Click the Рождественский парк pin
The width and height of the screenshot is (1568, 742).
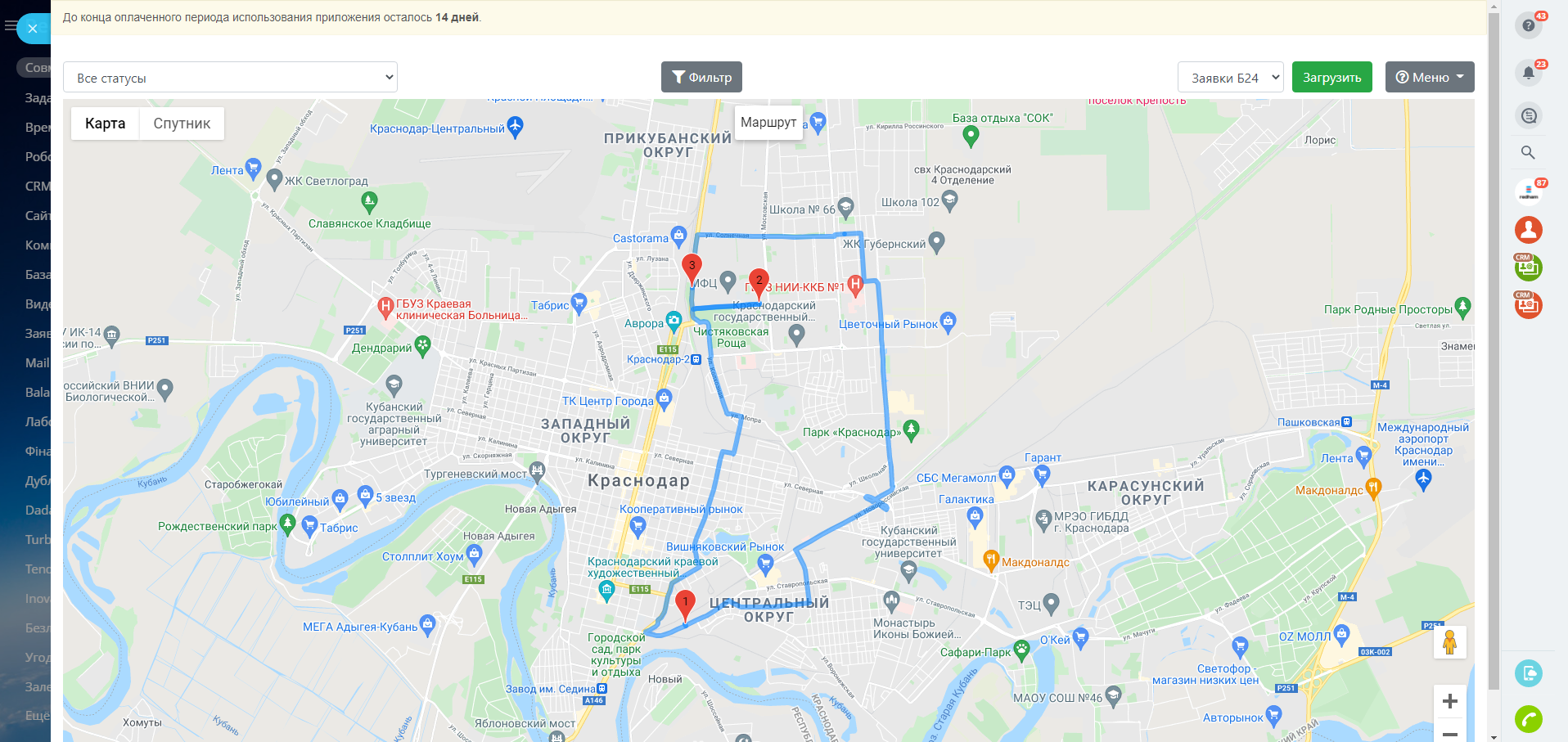[287, 524]
